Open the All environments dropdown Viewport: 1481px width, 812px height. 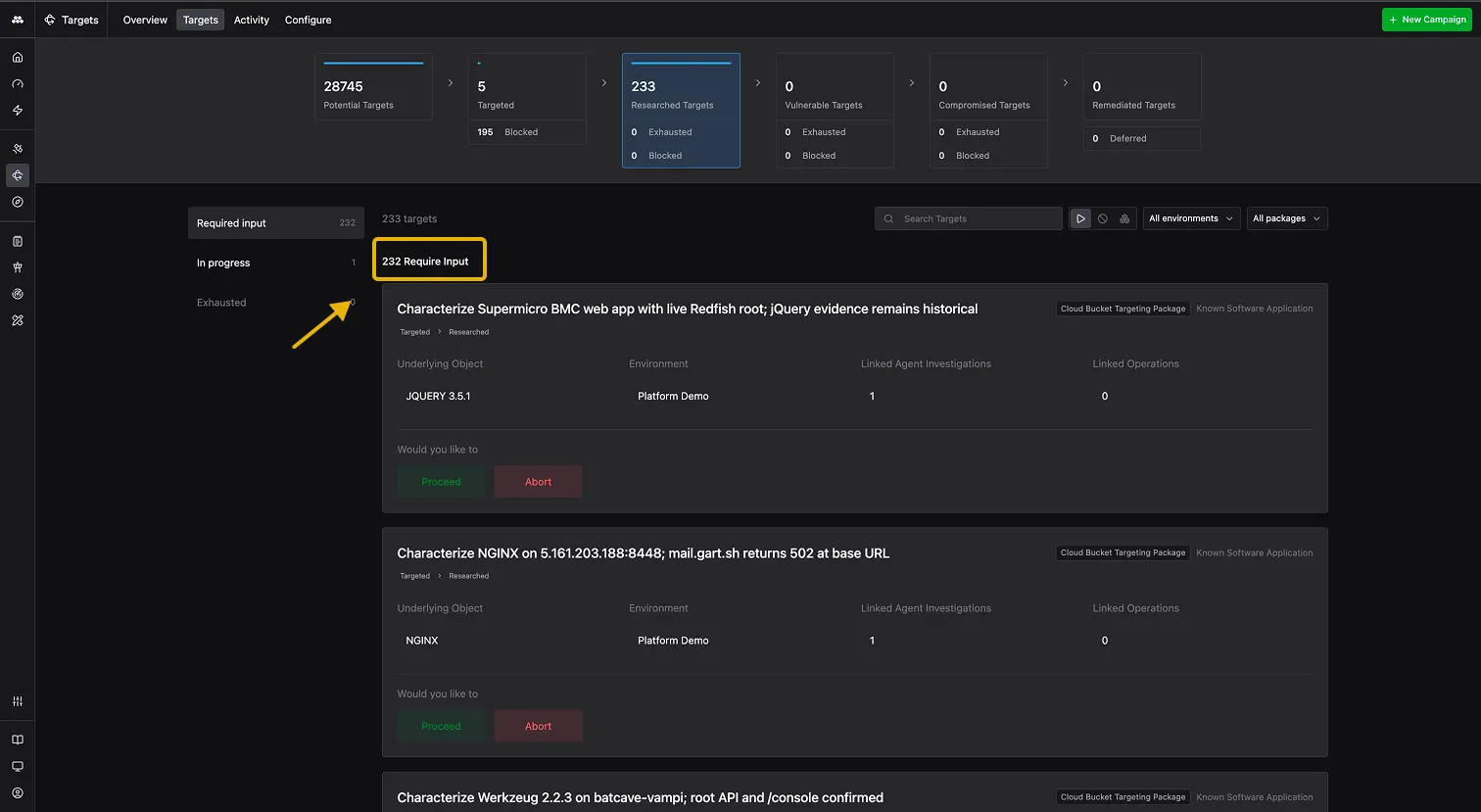pyautogui.click(x=1191, y=218)
